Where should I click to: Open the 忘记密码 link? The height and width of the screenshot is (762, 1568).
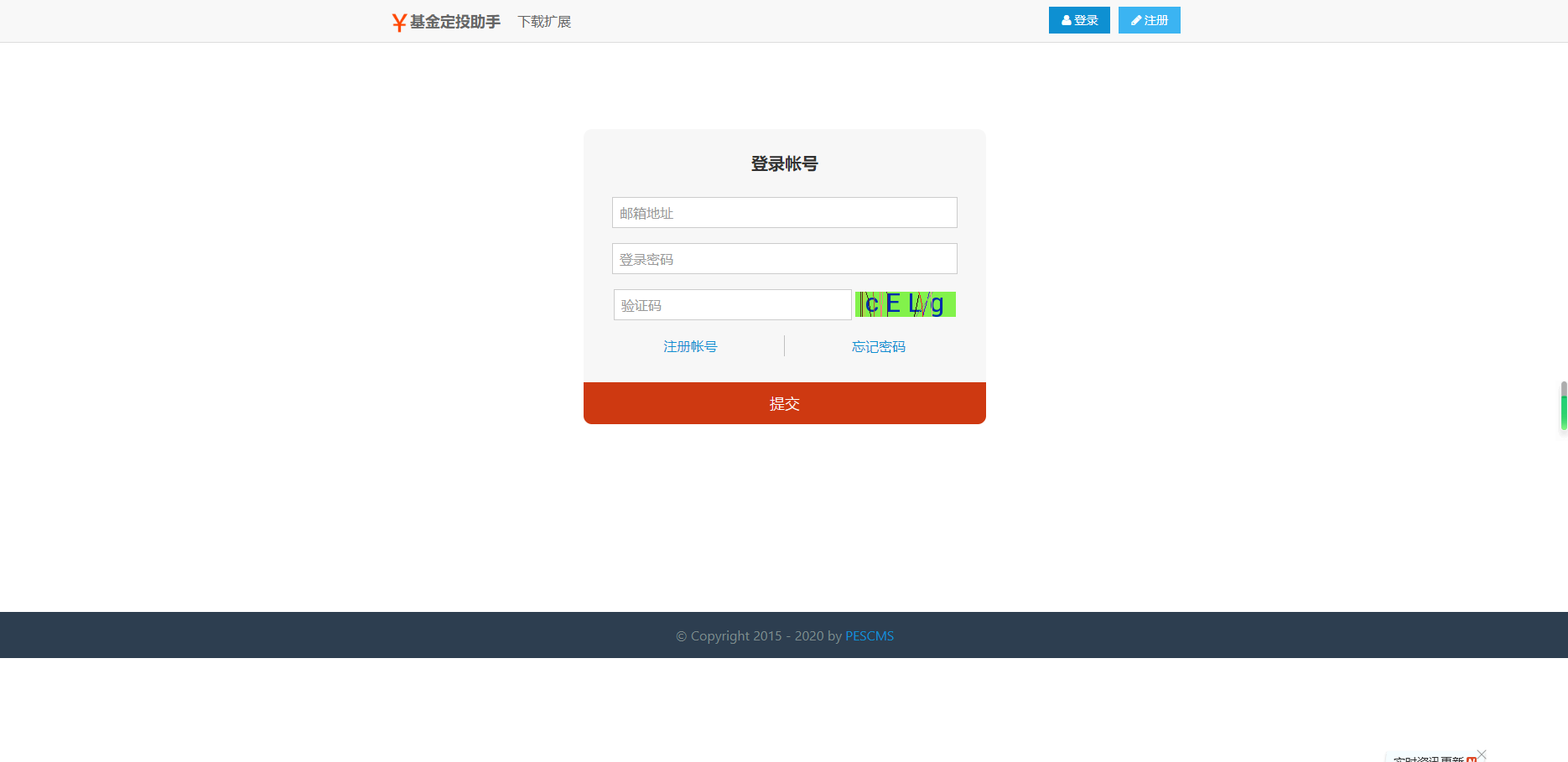click(x=878, y=346)
